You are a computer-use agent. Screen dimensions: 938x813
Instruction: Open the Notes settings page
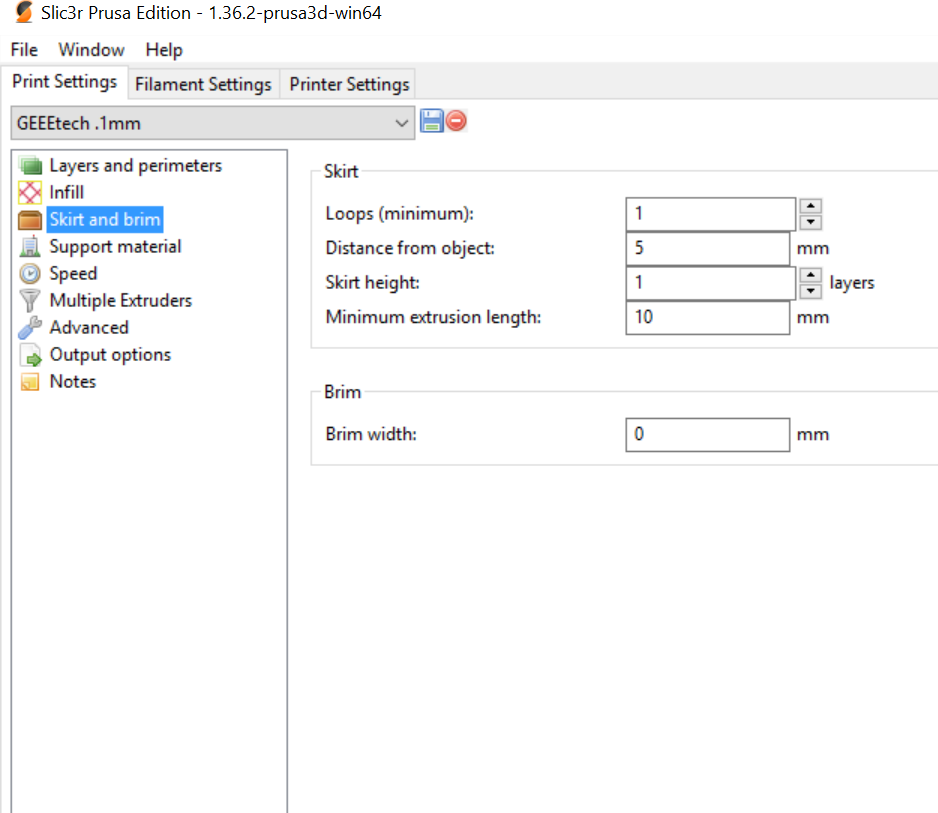pyautogui.click(x=72, y=382)
